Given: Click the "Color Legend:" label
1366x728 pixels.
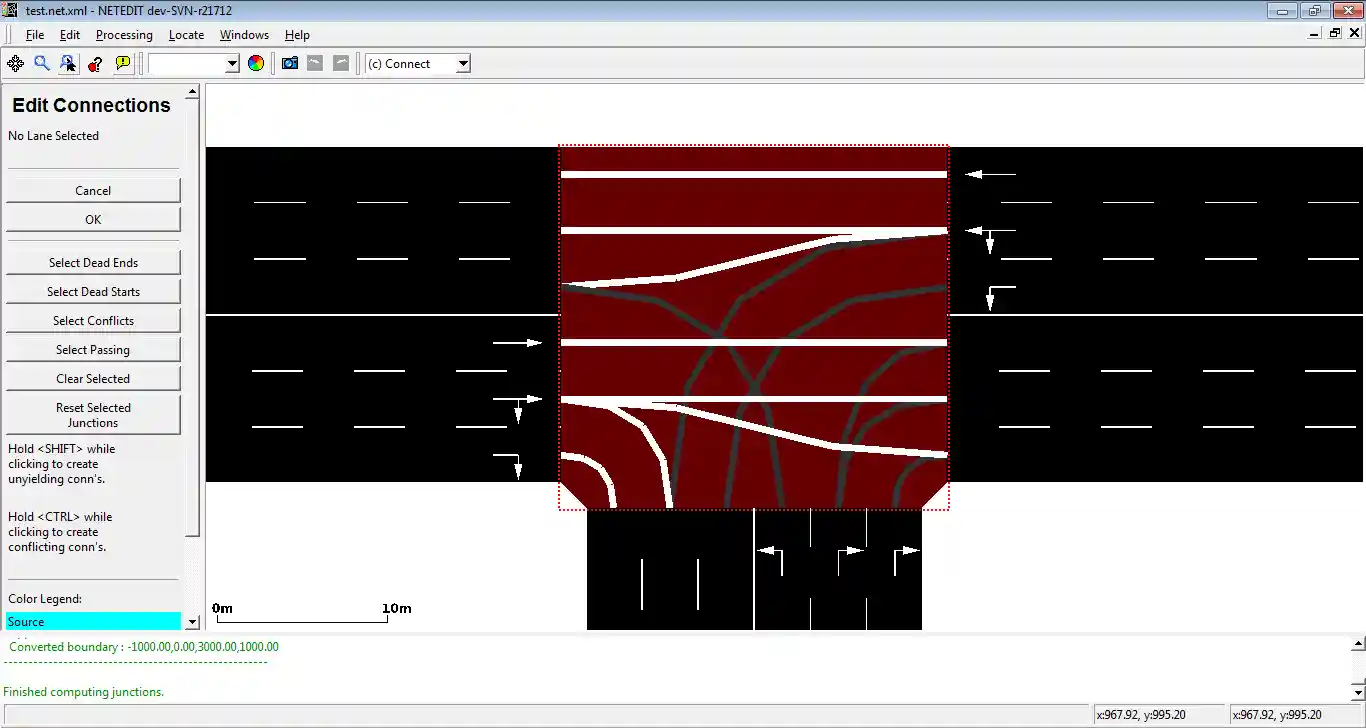Looking at the screenshot, I should pyautogui.click(x=45, y=599).
